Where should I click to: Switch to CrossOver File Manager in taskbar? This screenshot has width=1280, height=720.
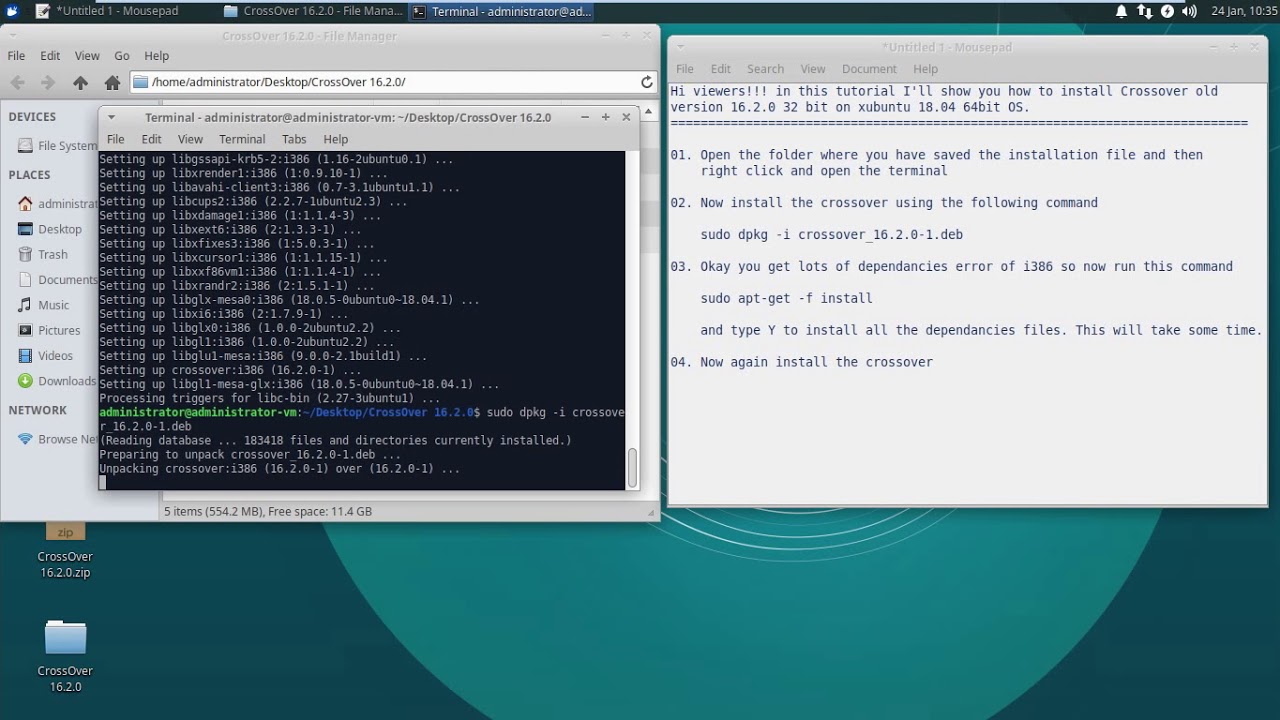coord(313,11)
